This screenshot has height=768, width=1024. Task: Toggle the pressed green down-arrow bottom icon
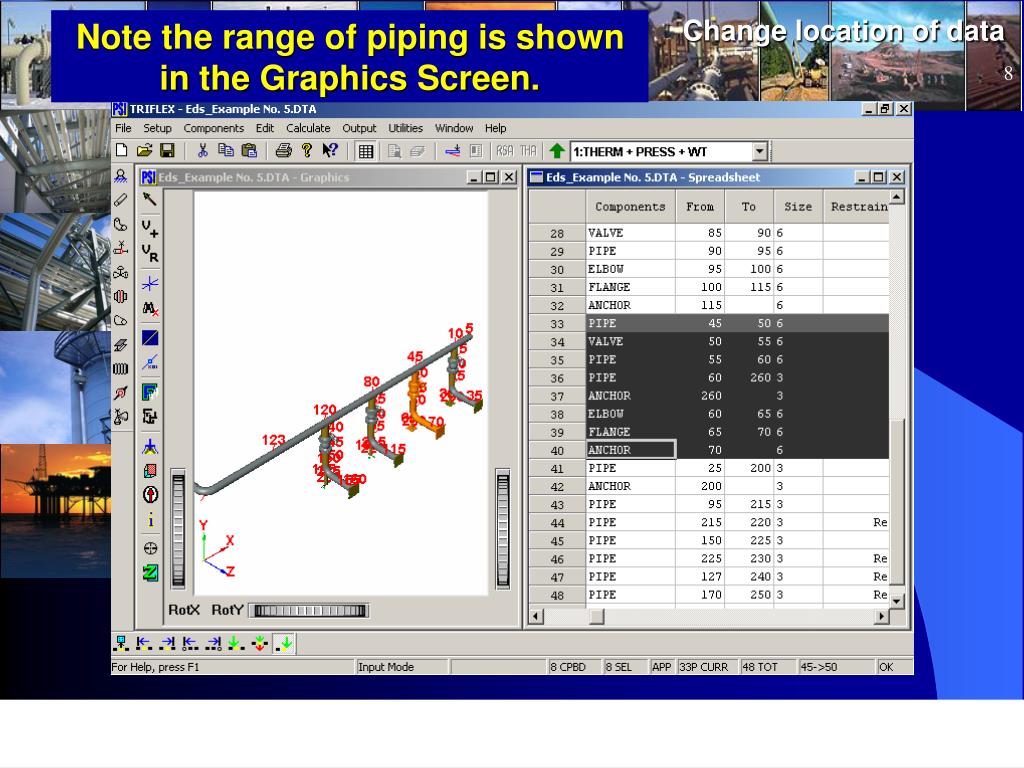coord(284,644)
